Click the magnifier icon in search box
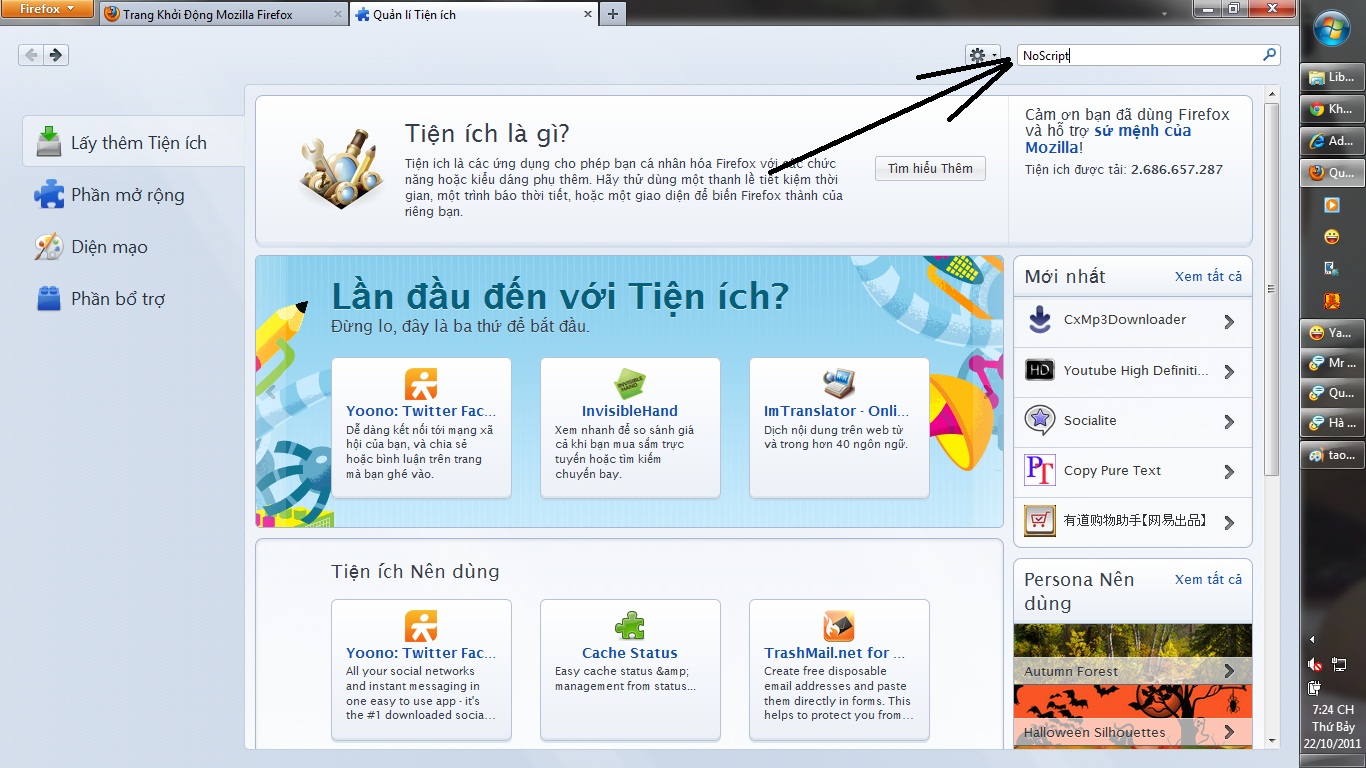This screenshot has width=1366, height=768. pyautogui.click(x=1270, y=55)
